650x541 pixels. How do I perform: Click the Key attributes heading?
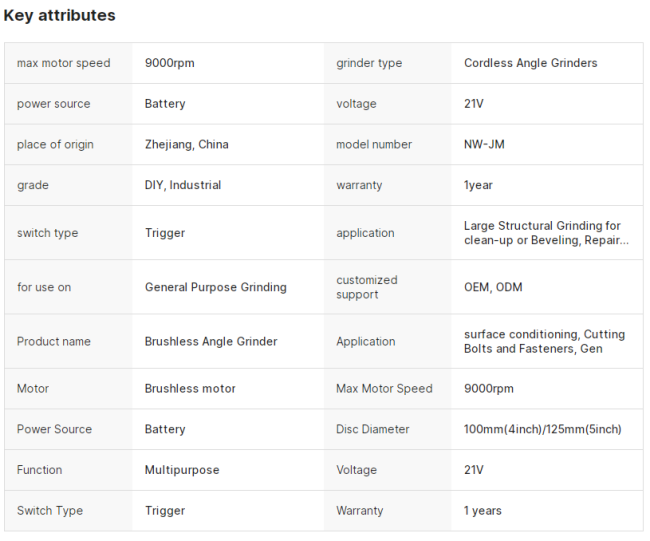[59, 15]
